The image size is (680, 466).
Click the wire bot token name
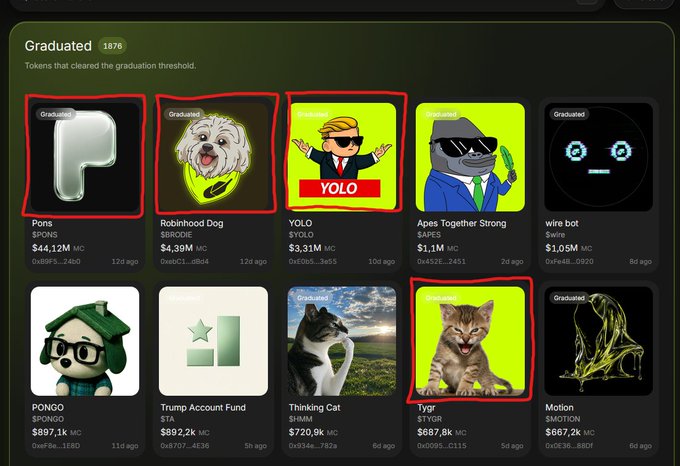(562, 223)
